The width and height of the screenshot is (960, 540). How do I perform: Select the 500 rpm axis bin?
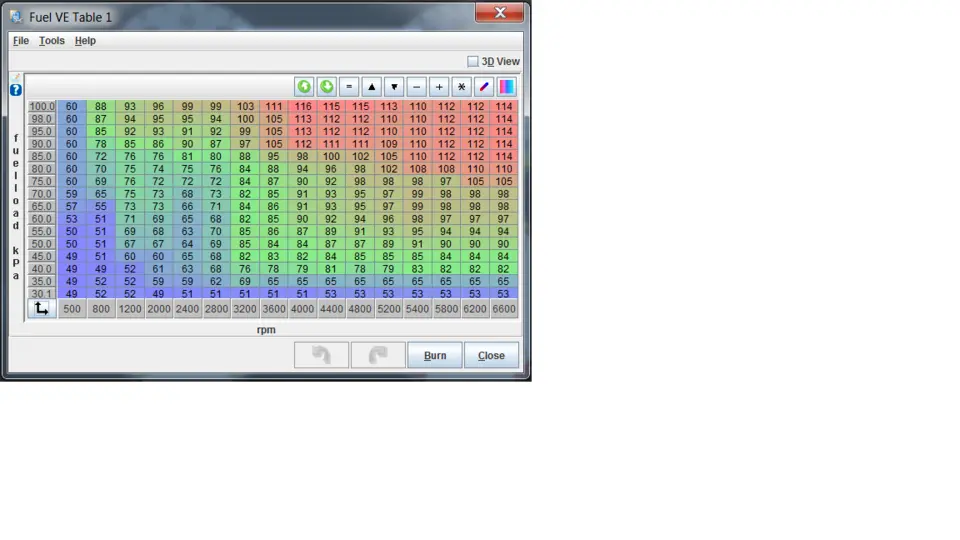point(72,309)
